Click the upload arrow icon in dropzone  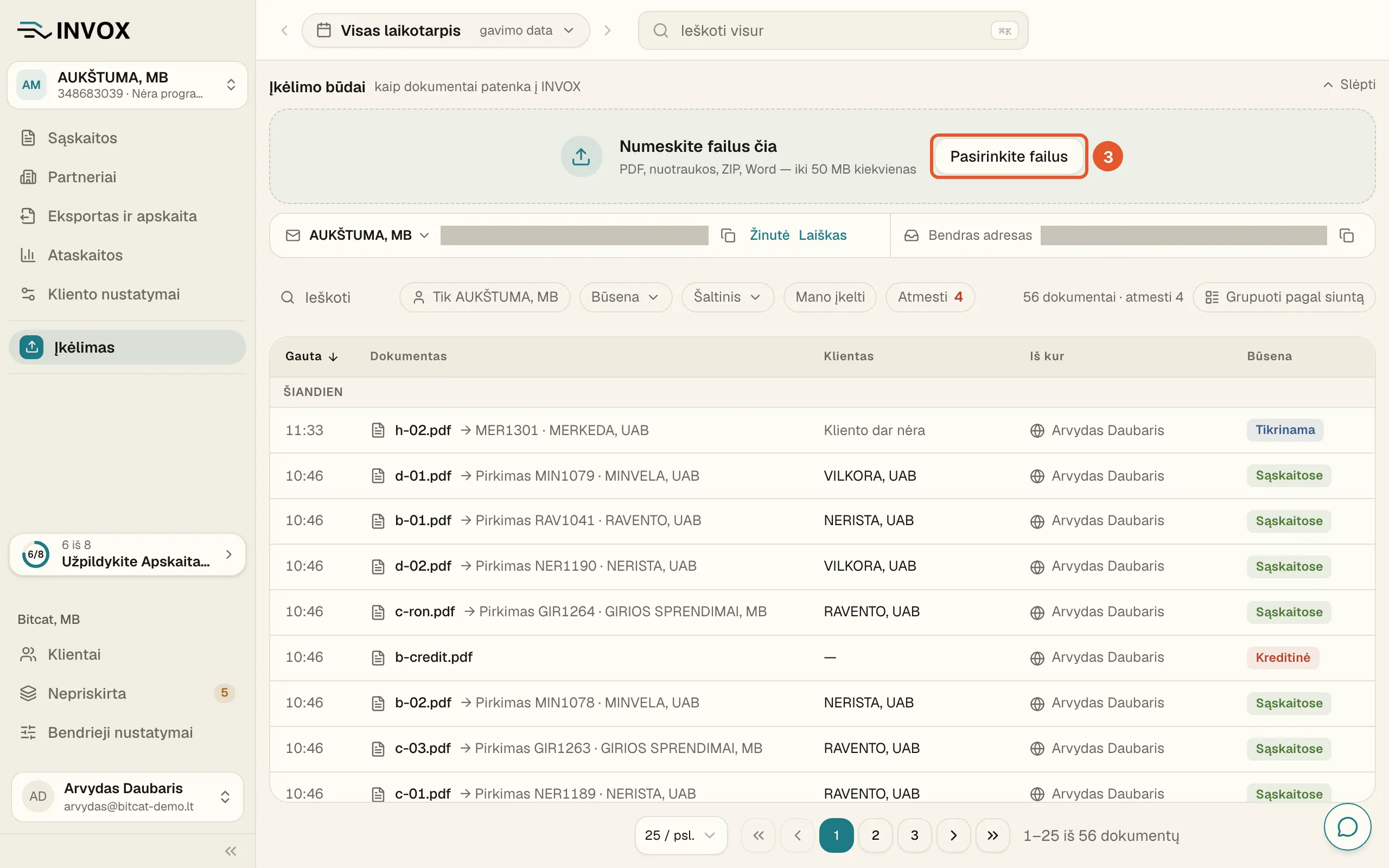tap(581, 156)
